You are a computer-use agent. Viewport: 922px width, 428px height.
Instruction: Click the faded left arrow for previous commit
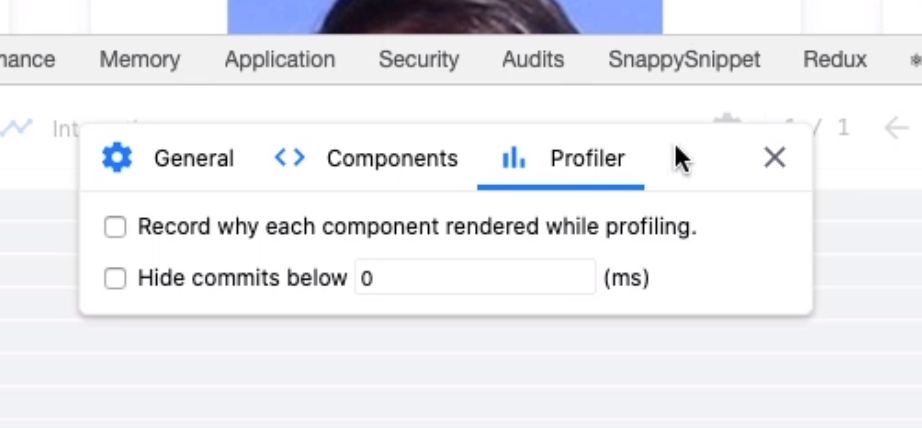click(x=896, y=128)
